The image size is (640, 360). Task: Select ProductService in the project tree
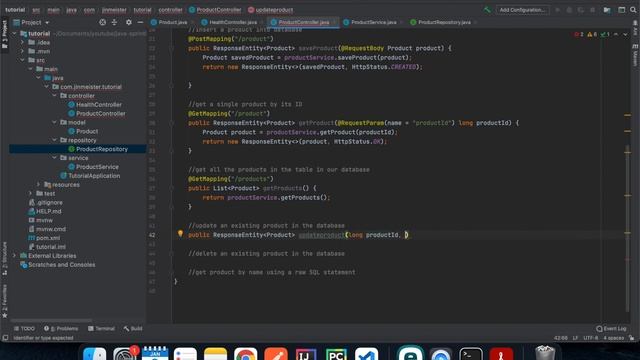97,167
